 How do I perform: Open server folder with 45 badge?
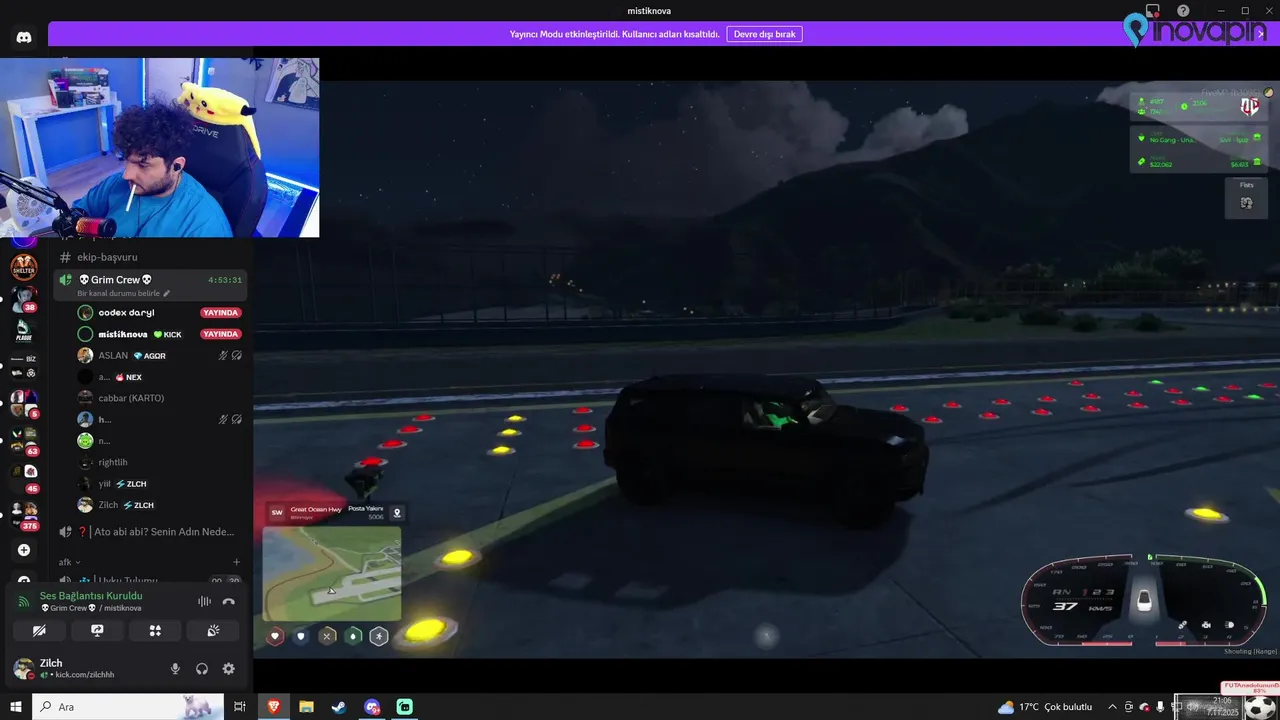point(24,477)
